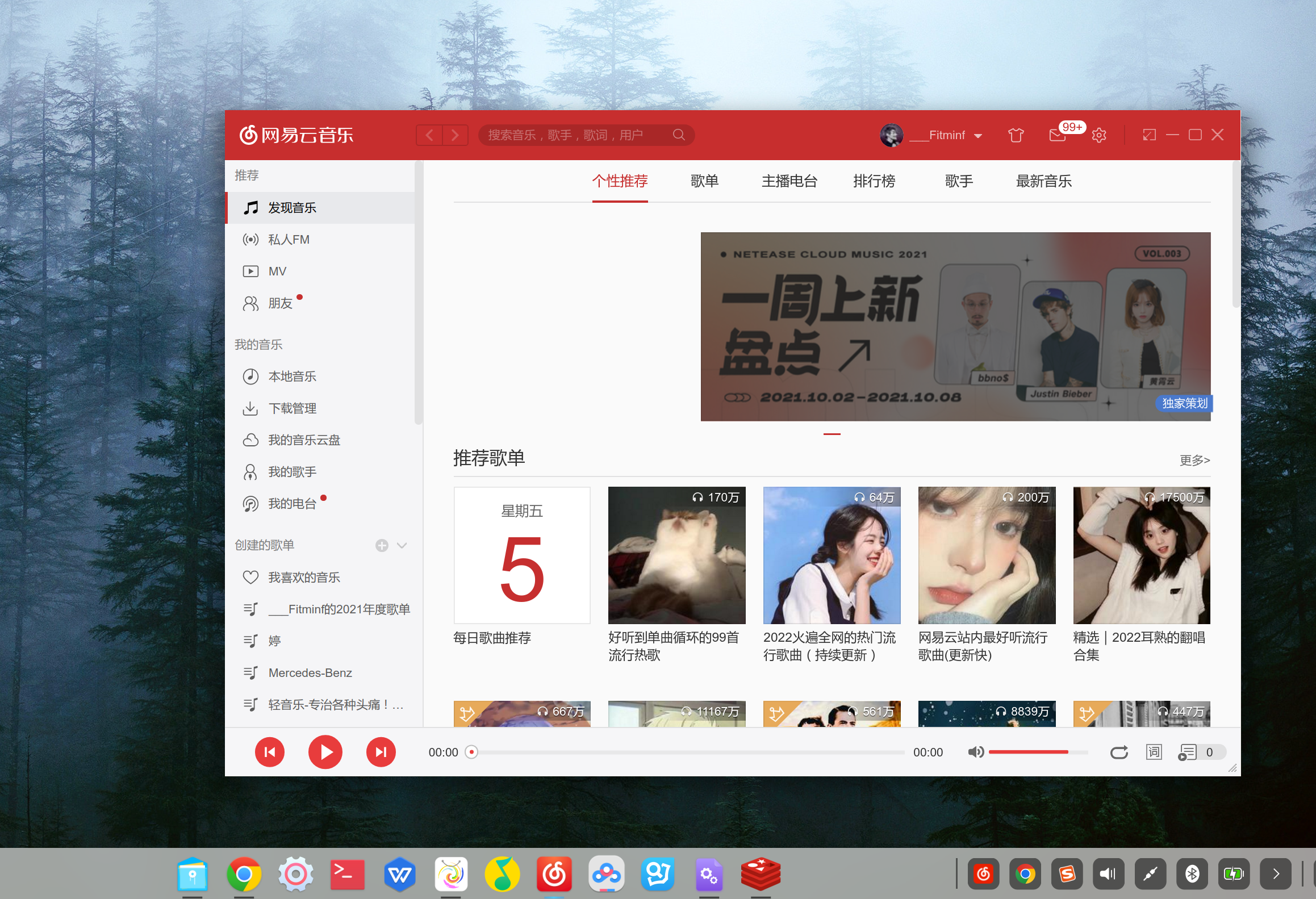Open the lyrics panel icon
The width and height of the screenshot is (1316, 899).
tap(1154, 752)
